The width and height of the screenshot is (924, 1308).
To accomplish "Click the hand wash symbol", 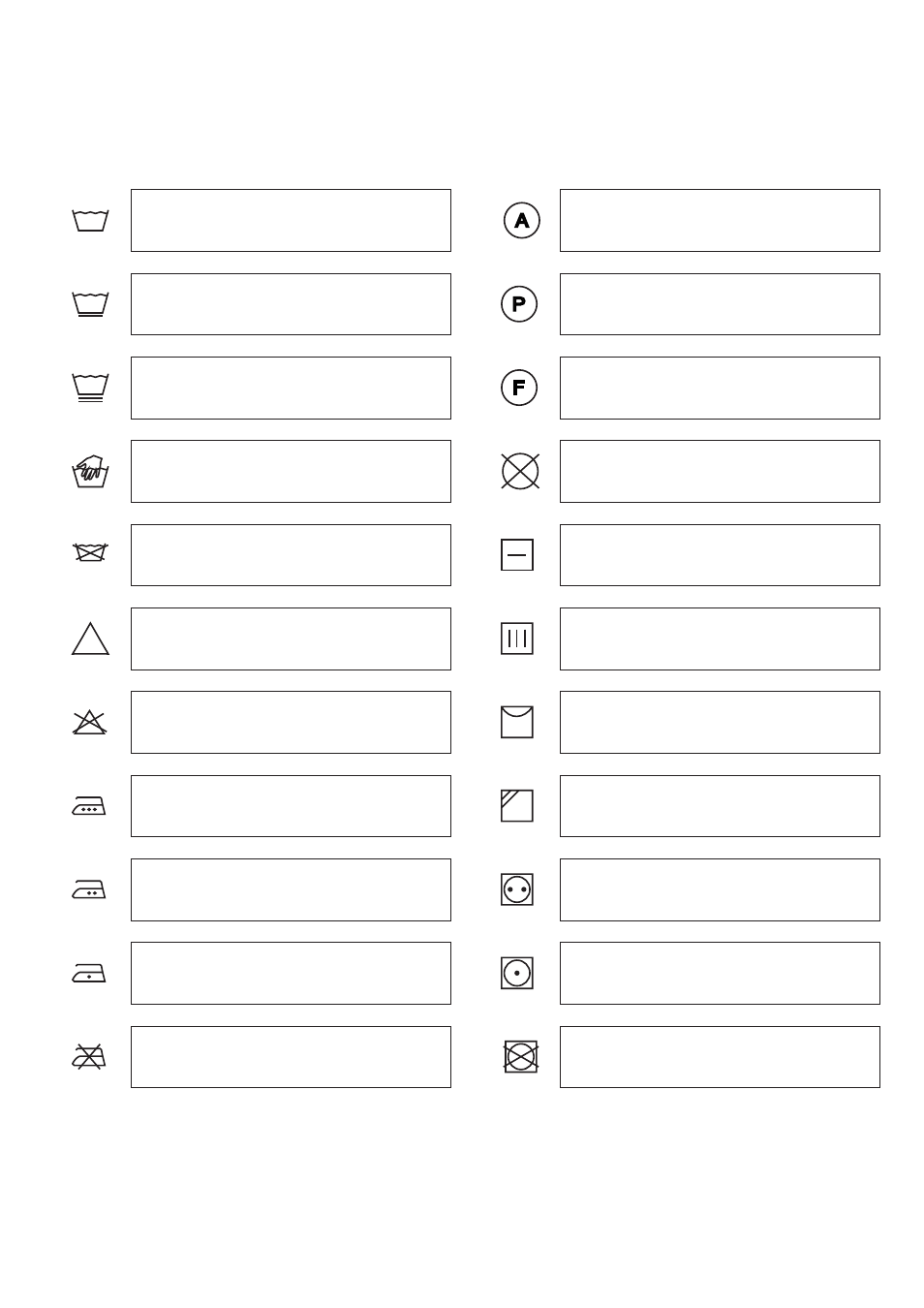I will click(90, 472).
